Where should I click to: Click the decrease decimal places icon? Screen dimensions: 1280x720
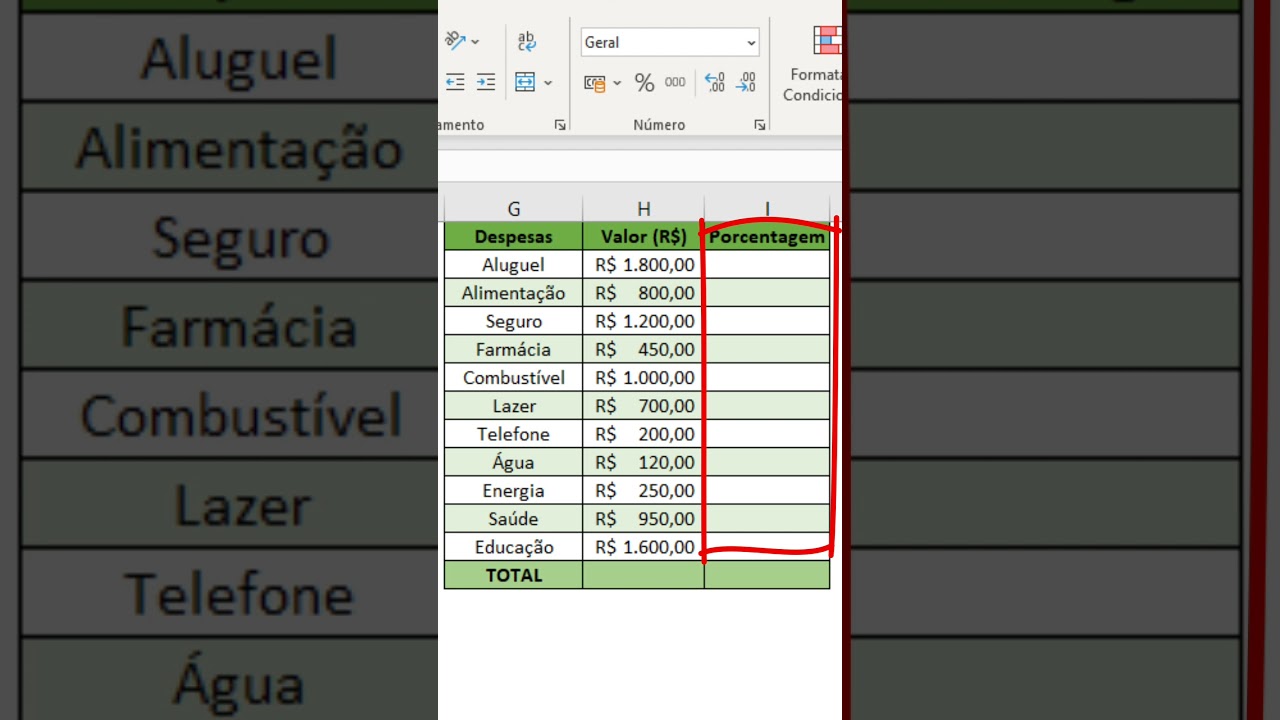click(x=746, y=83)
